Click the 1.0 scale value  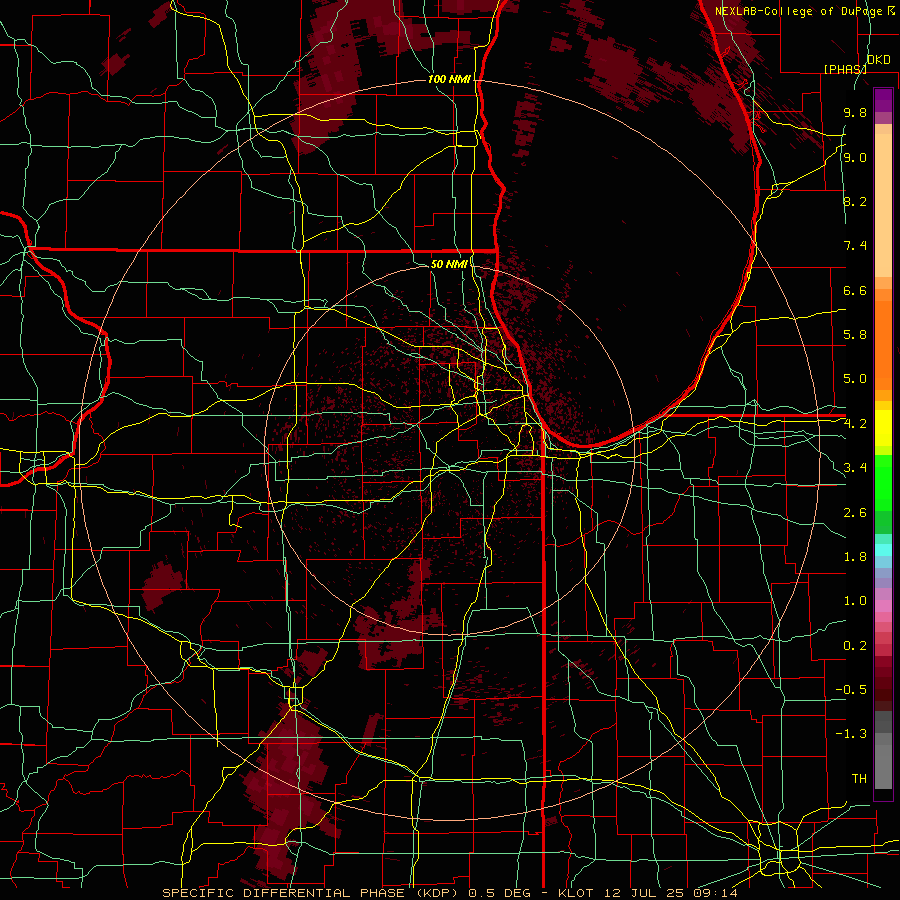point(855,601)
